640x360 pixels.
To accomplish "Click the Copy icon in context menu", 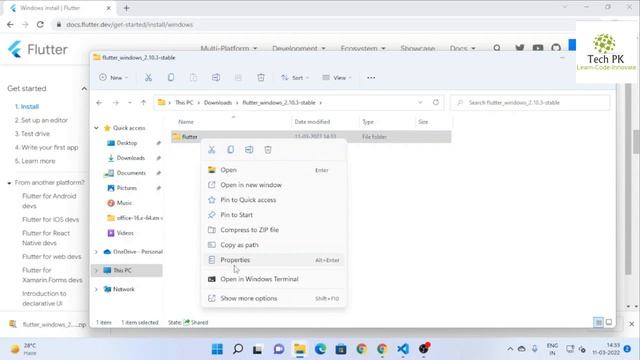I will pos(231,150).
